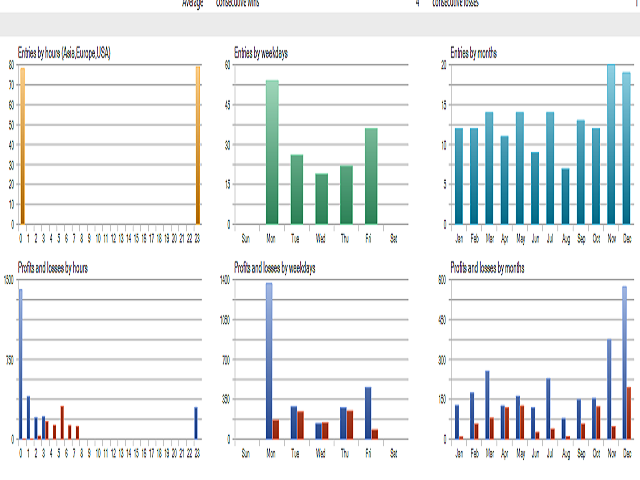The width and height of the screenshot is (640, 480).
Task: Select the blue Dec profit bar in months chart
Action: (x=624, y=363)
